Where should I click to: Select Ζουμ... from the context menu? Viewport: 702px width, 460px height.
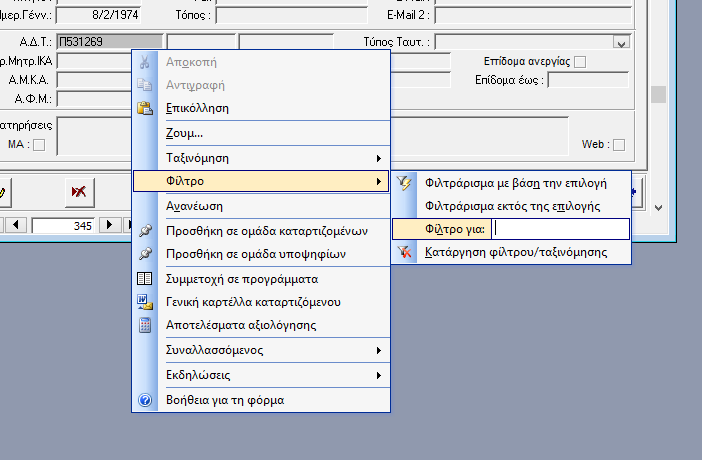point(184,133)
